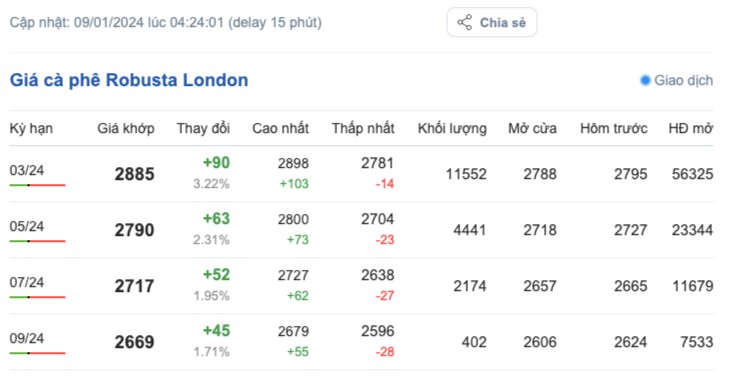Sort by the Thay đổi column header
This screenshot has width=731, height=377.
click(x=203, y=129)
